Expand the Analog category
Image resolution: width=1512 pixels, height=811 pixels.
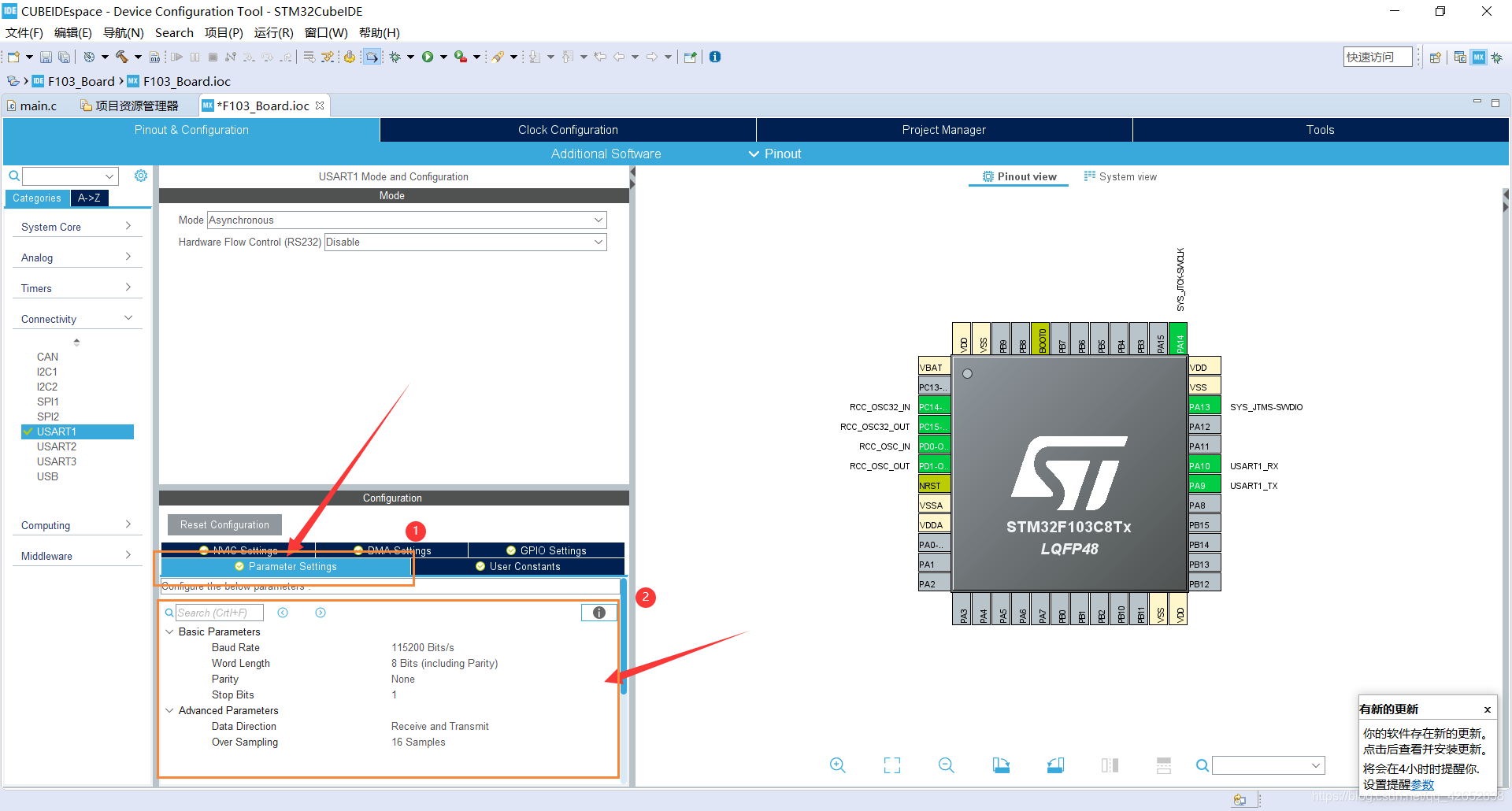[x=76, y=257]
